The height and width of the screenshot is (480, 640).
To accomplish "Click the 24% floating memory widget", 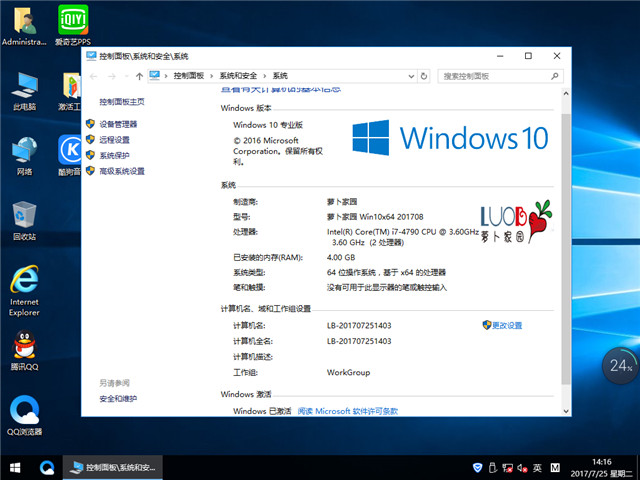I will 620,366.
